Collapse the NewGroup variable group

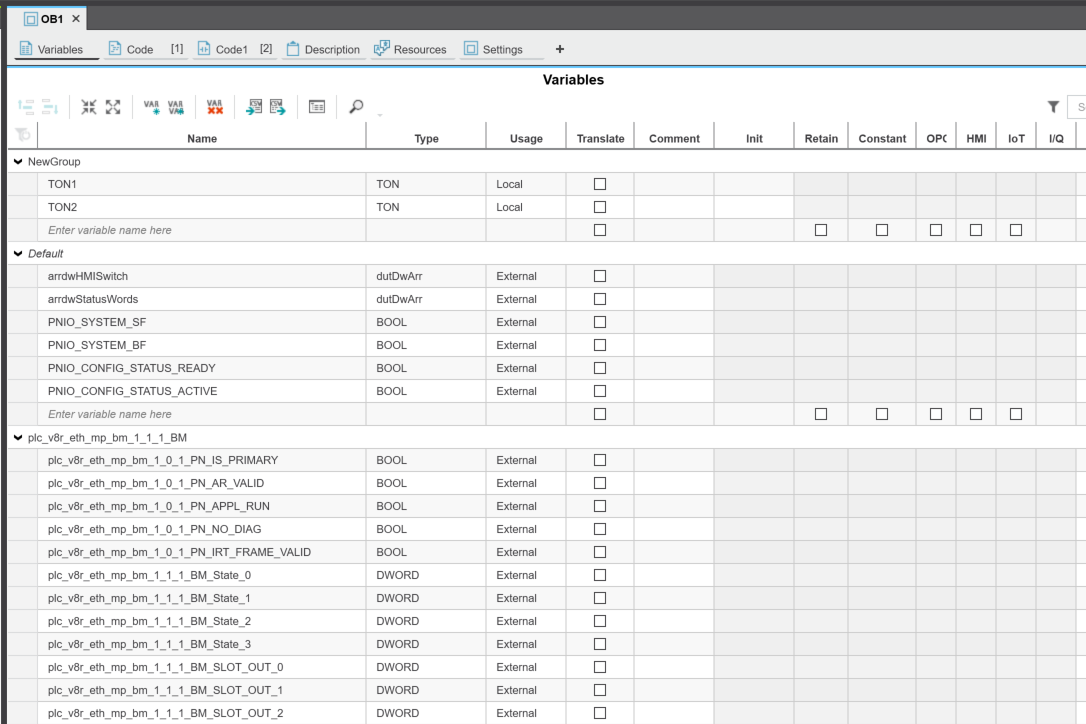(18, 161)
